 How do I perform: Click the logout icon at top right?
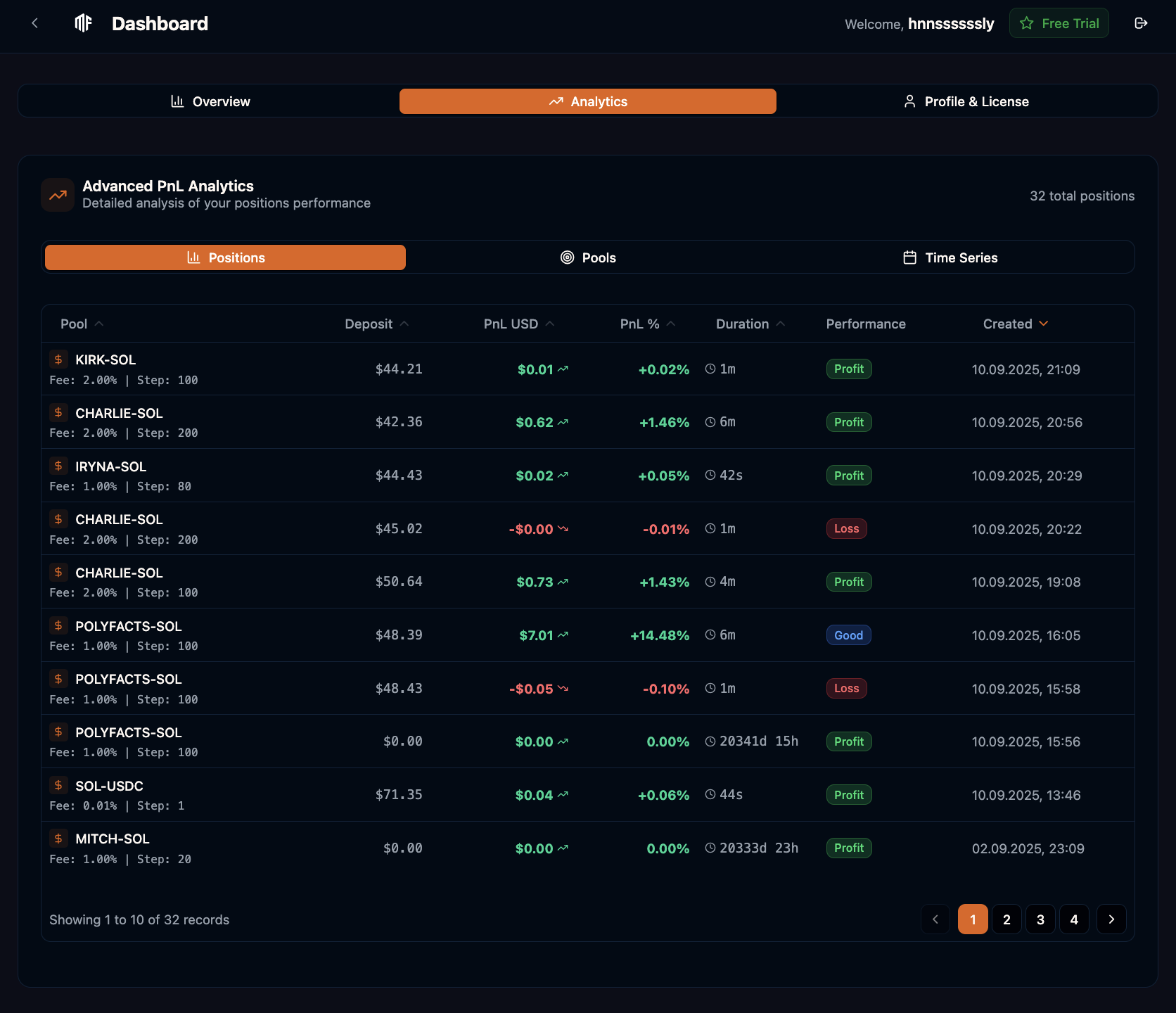(1142, 23)
